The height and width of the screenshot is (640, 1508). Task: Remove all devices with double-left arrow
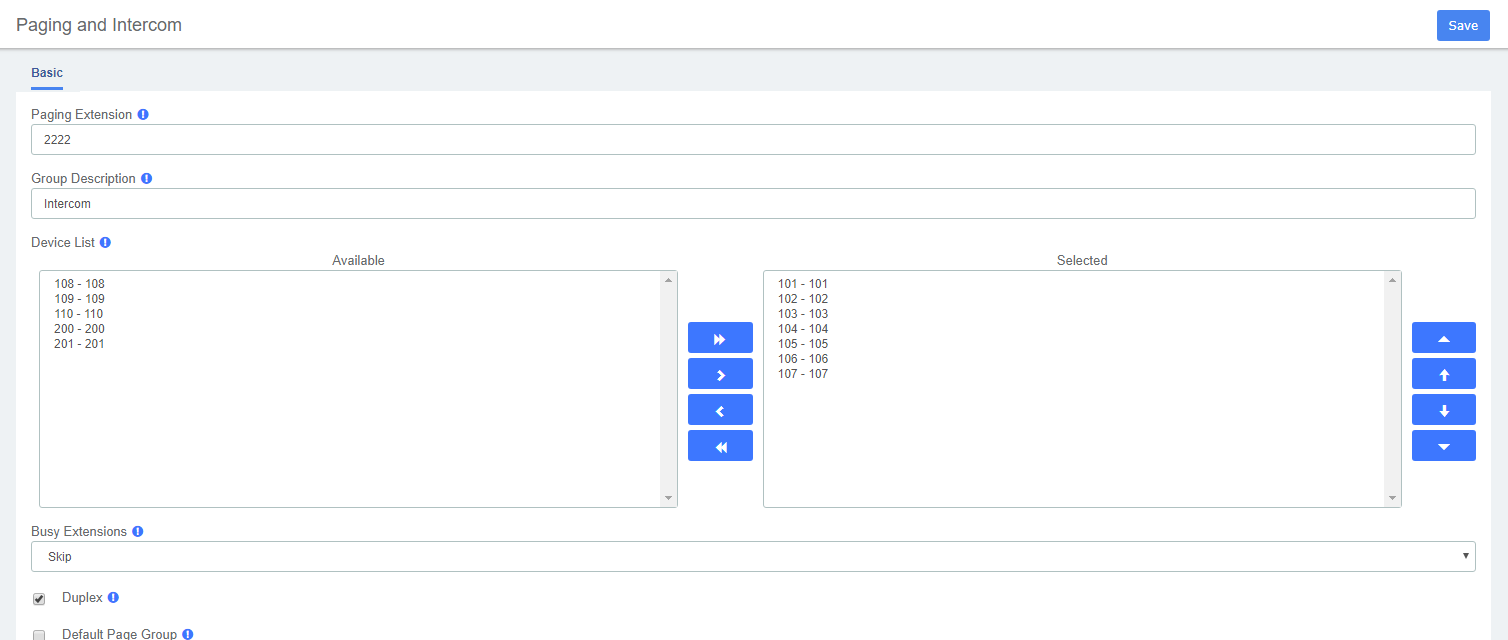point(720,446)
